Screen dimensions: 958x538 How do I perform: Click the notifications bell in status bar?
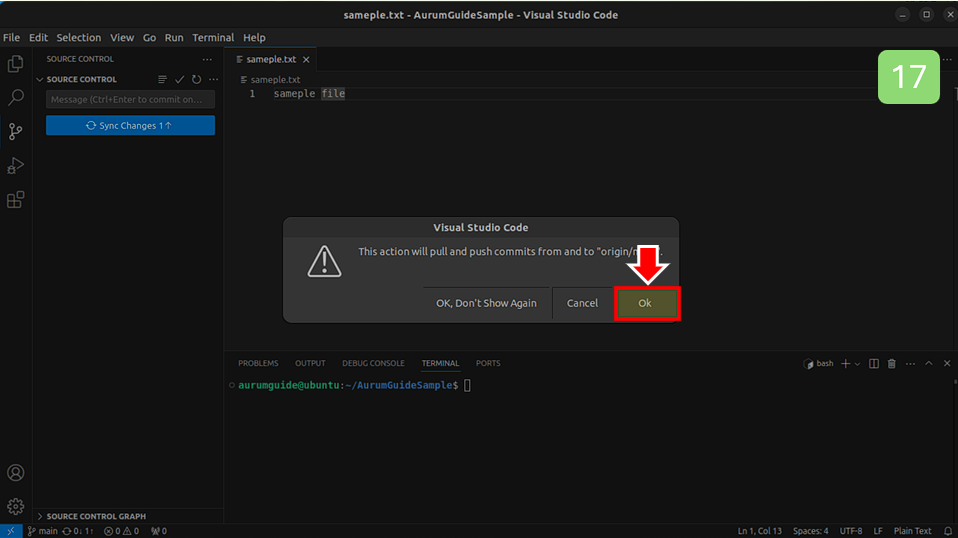948,531
